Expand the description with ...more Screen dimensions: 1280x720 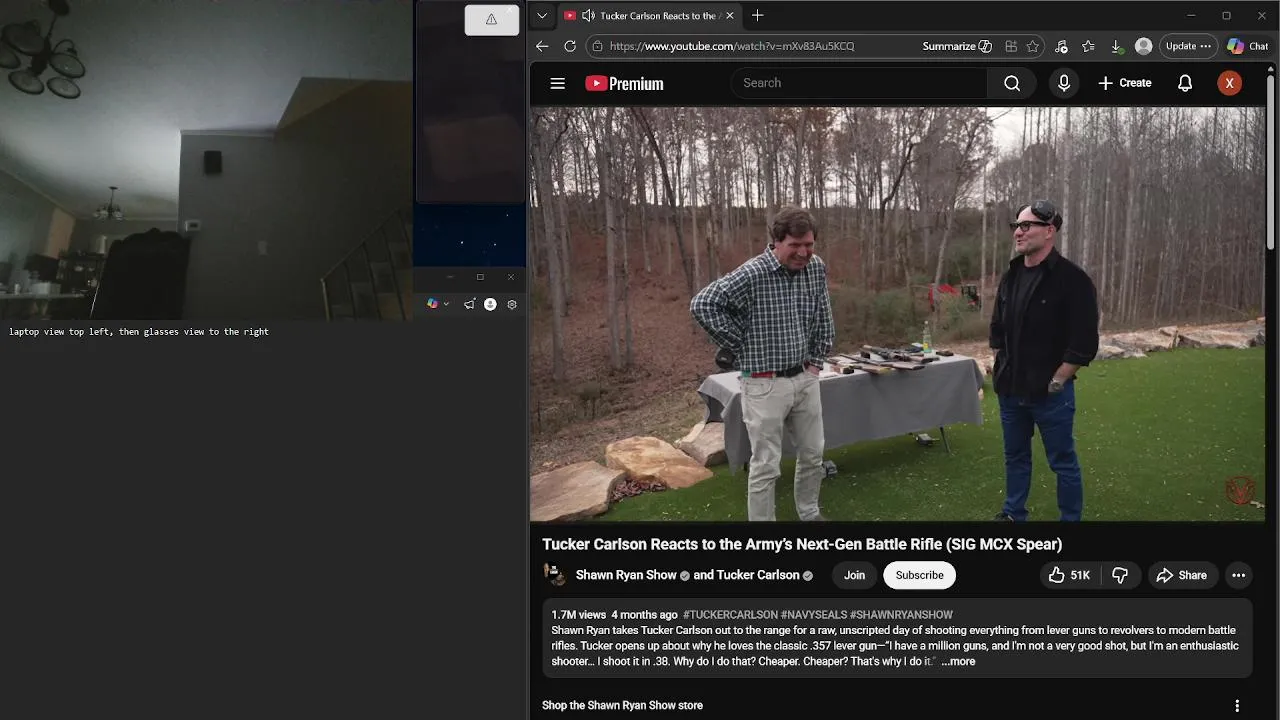click(958, 661)
